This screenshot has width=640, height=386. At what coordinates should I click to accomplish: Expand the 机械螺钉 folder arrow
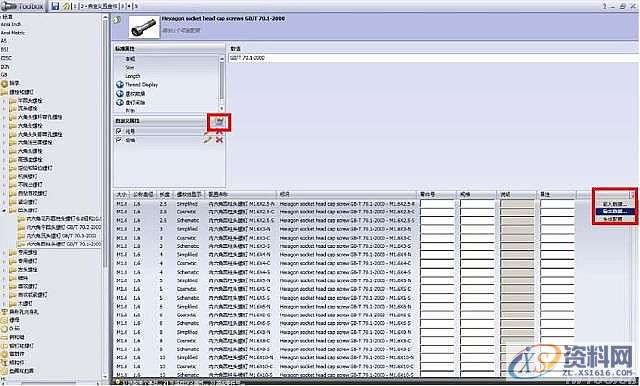[4, 177]
